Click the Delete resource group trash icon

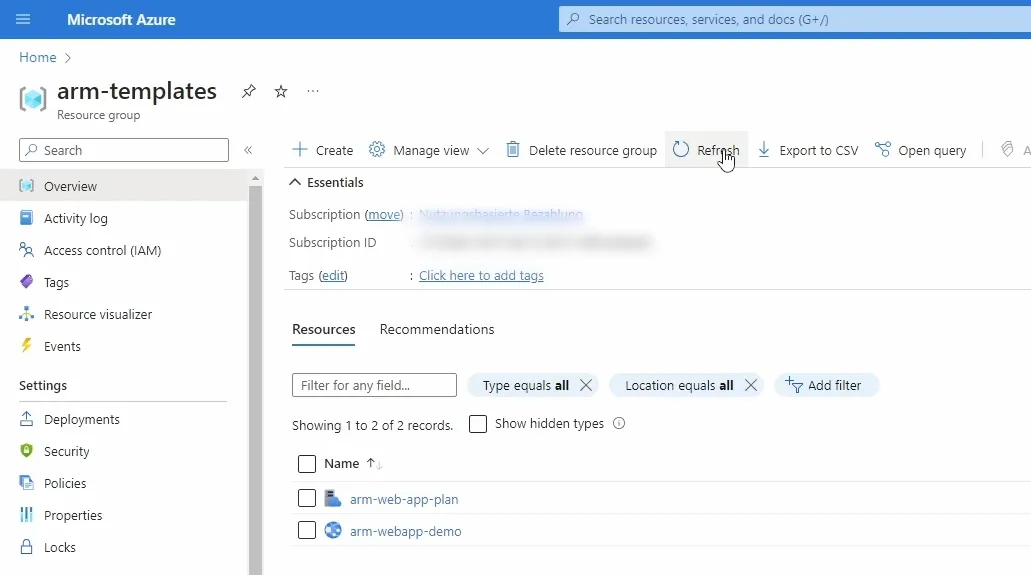(x=513, y=149)
